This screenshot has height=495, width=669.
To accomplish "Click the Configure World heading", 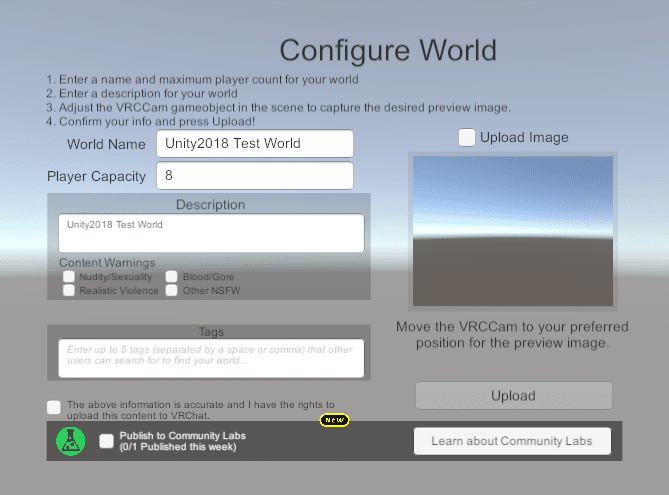I will tap(388, 50).
